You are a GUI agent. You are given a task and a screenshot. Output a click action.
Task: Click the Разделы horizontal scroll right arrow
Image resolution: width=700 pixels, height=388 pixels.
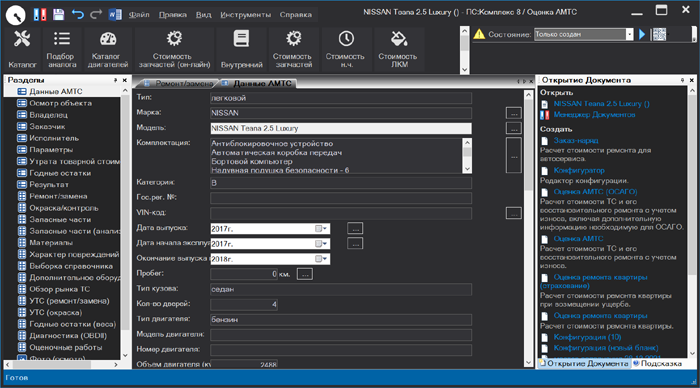click(116, 364)
